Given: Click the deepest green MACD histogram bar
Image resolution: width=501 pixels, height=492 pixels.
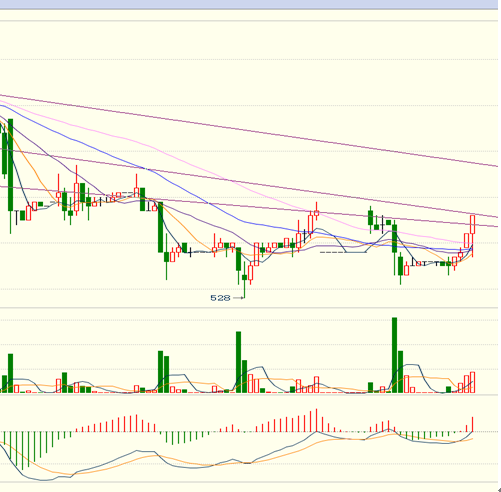Looking at the screenshot, I should pyautogui.click(x=22, y=451).
